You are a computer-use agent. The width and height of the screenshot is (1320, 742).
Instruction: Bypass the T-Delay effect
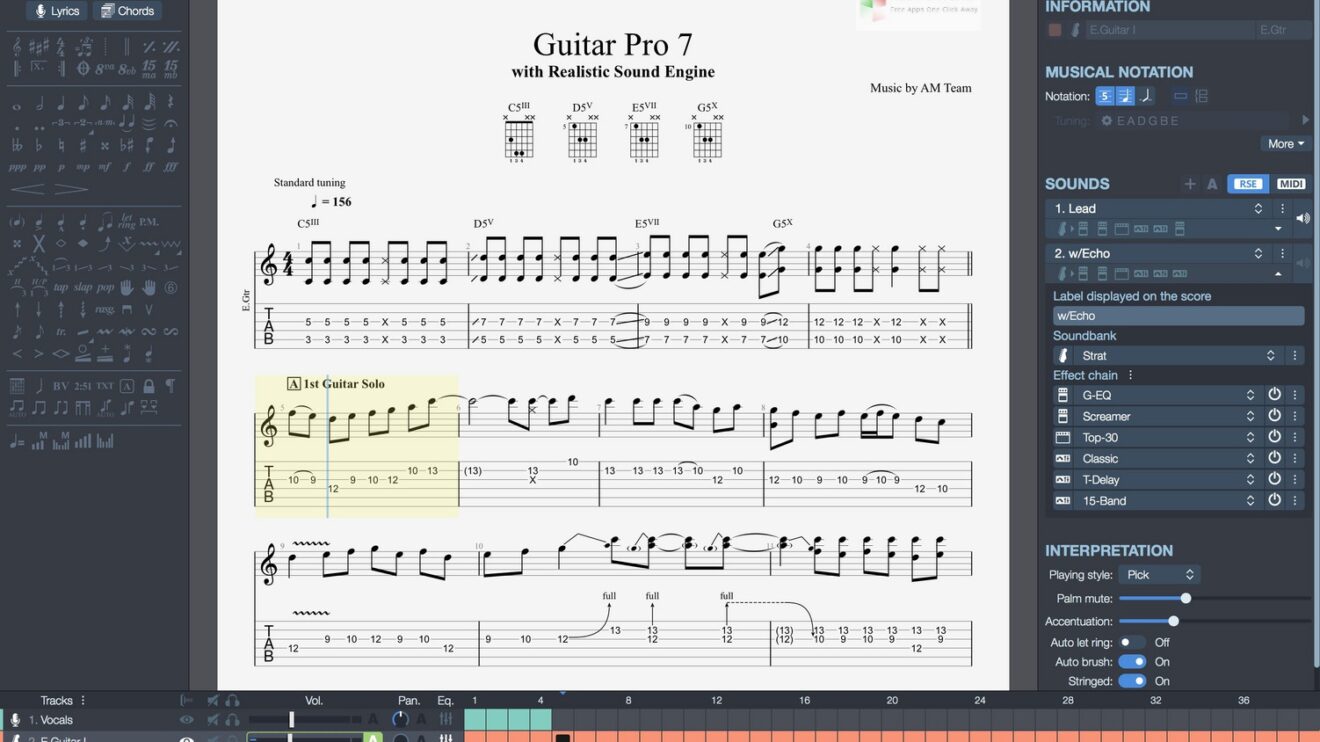pyautogui.click(x=1274, y=479)
